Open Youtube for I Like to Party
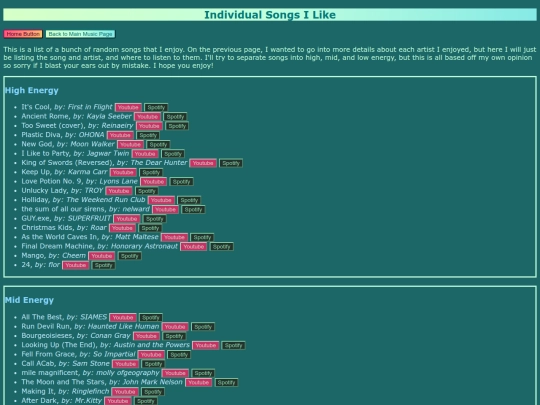This screenshot has height=405, width=540. pos(145,154)
